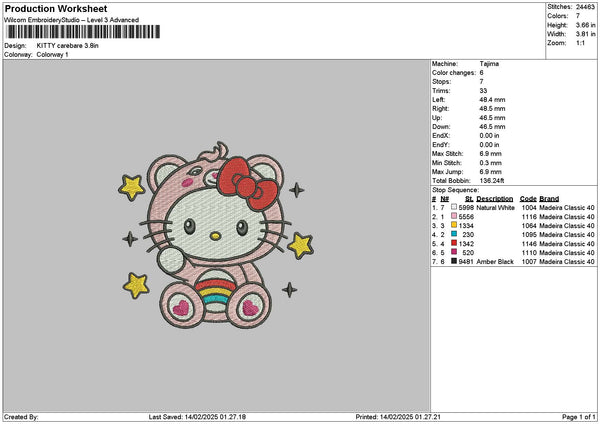Select the stitch count '5556'

pos(466,217)
